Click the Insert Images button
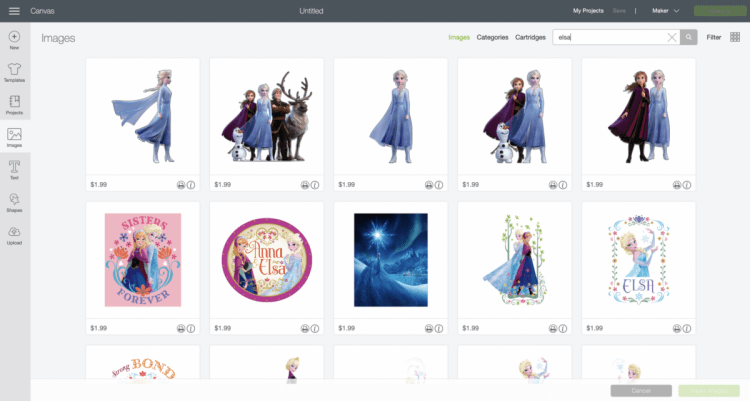 coord(709,390)
